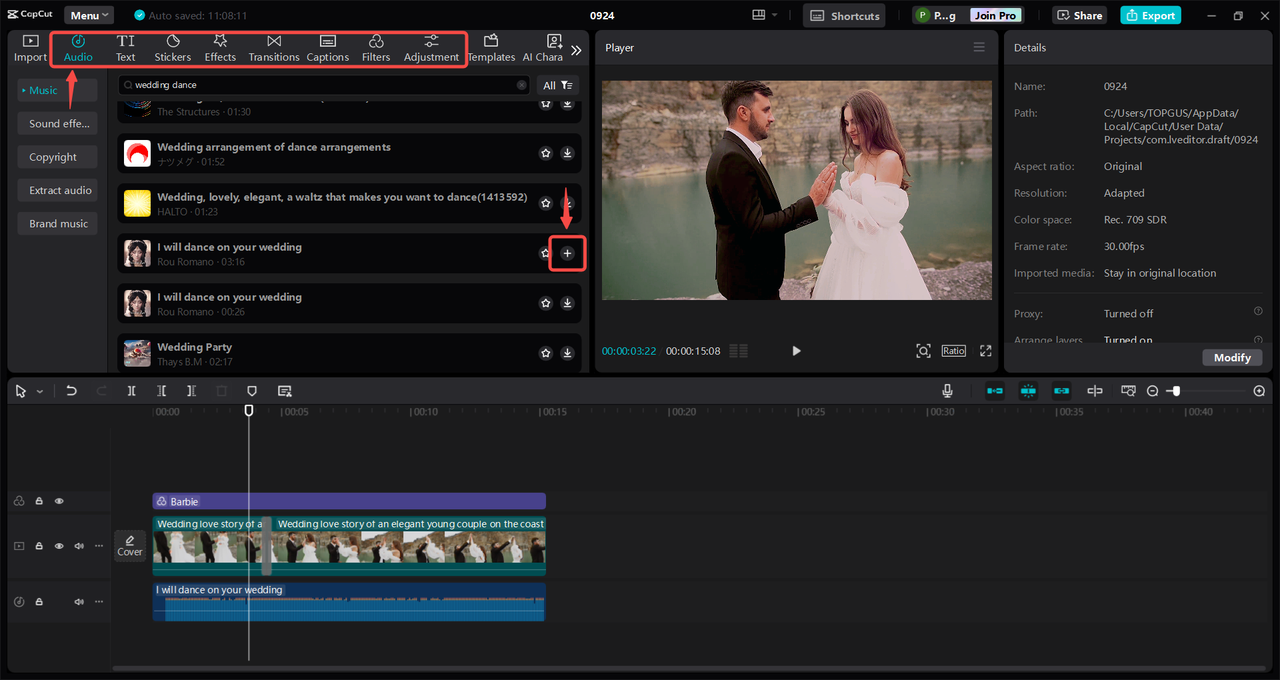Export the project
Screen dimensions: 1280x680
[x=1150, y=16]
